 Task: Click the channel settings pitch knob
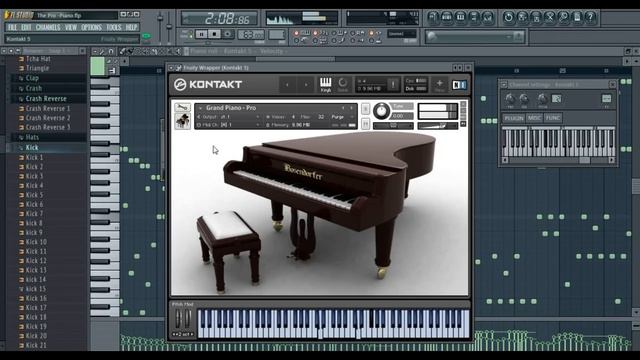[542, 99]
